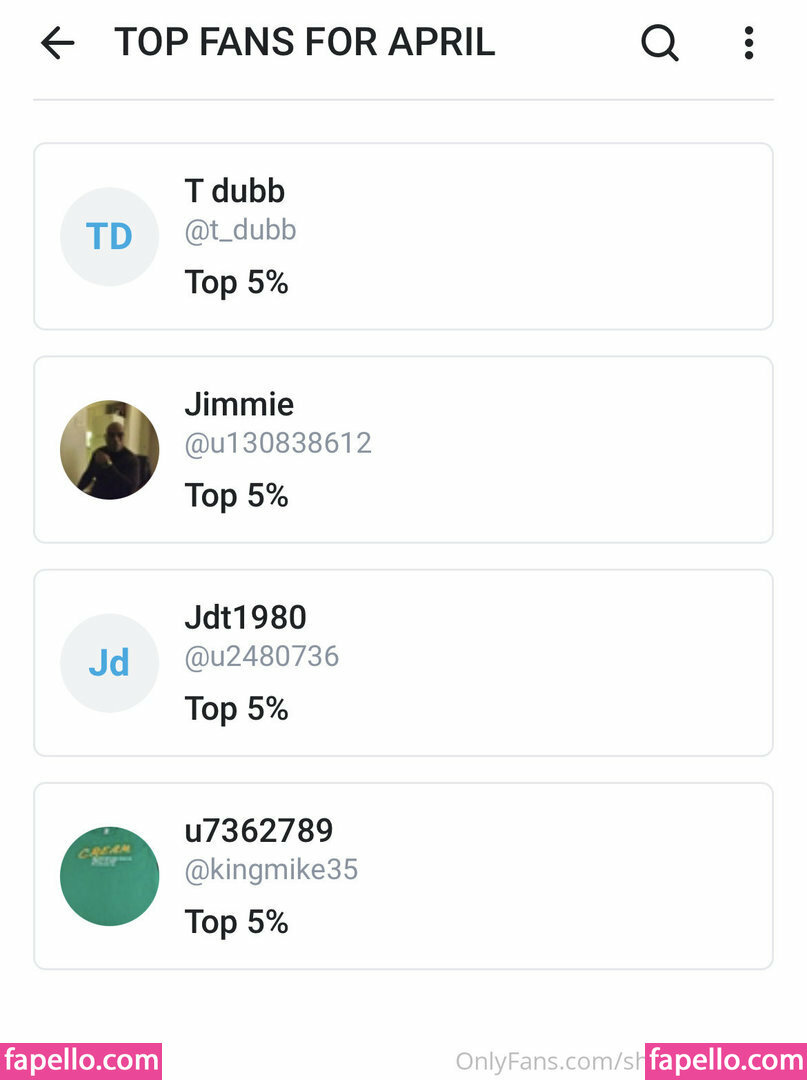The height and width of the screenshot is (1080, 807).
Task: Tap the Jd initials avatar
Action: pyautogui.click(x=109, y=663)
